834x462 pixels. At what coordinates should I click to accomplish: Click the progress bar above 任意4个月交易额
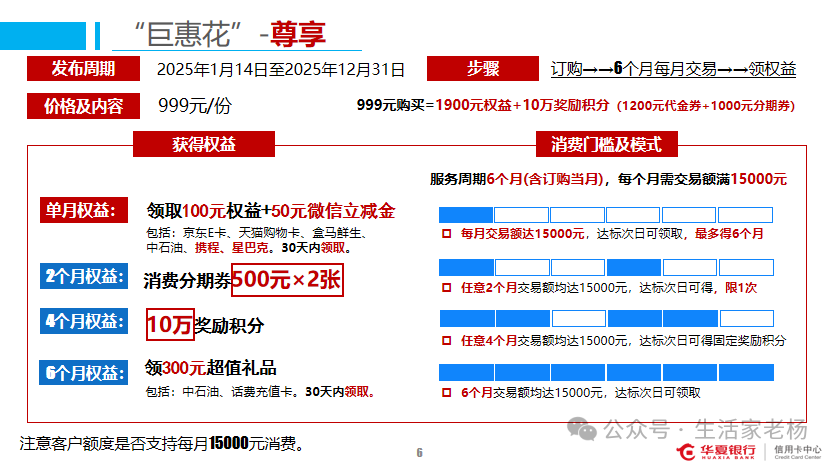(x=606, y=318)
